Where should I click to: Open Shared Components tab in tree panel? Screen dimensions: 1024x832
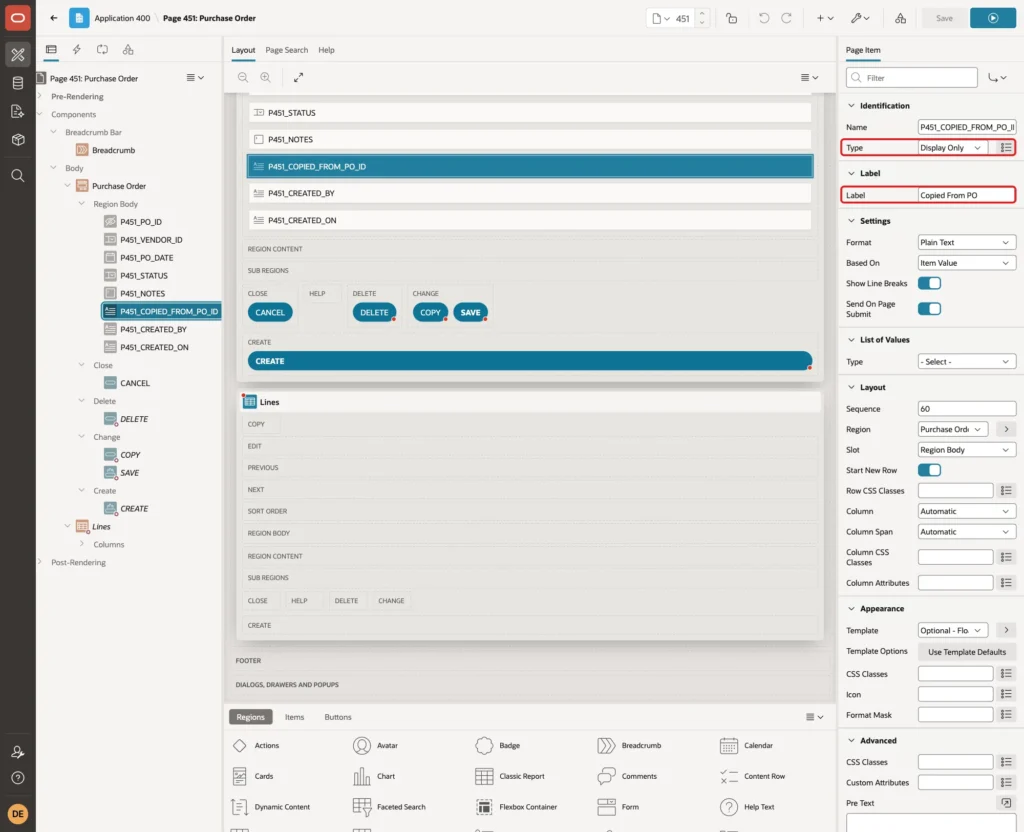[128, 50]
